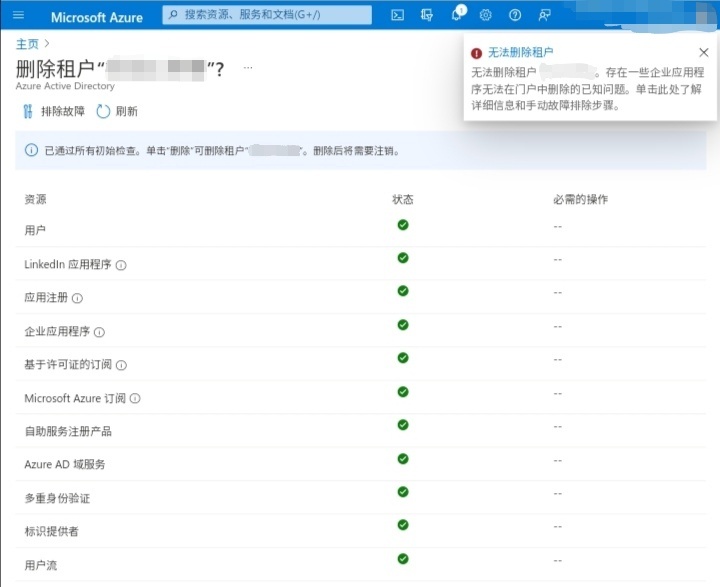Focus the search resources, services and docs field
This screenshot has width=720, height=587.
coord(267,15)
